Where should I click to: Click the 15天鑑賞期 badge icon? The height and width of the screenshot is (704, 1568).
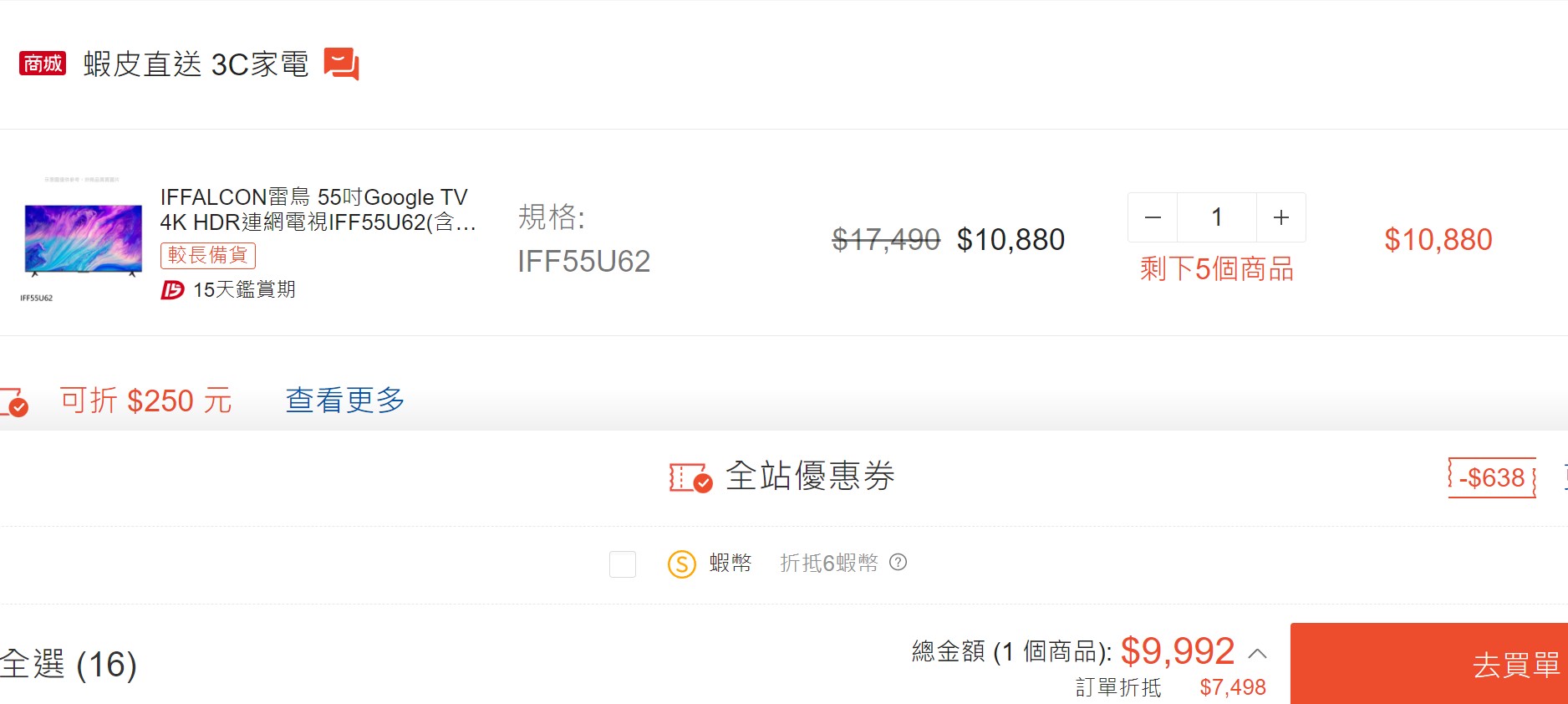pos(172,290)
